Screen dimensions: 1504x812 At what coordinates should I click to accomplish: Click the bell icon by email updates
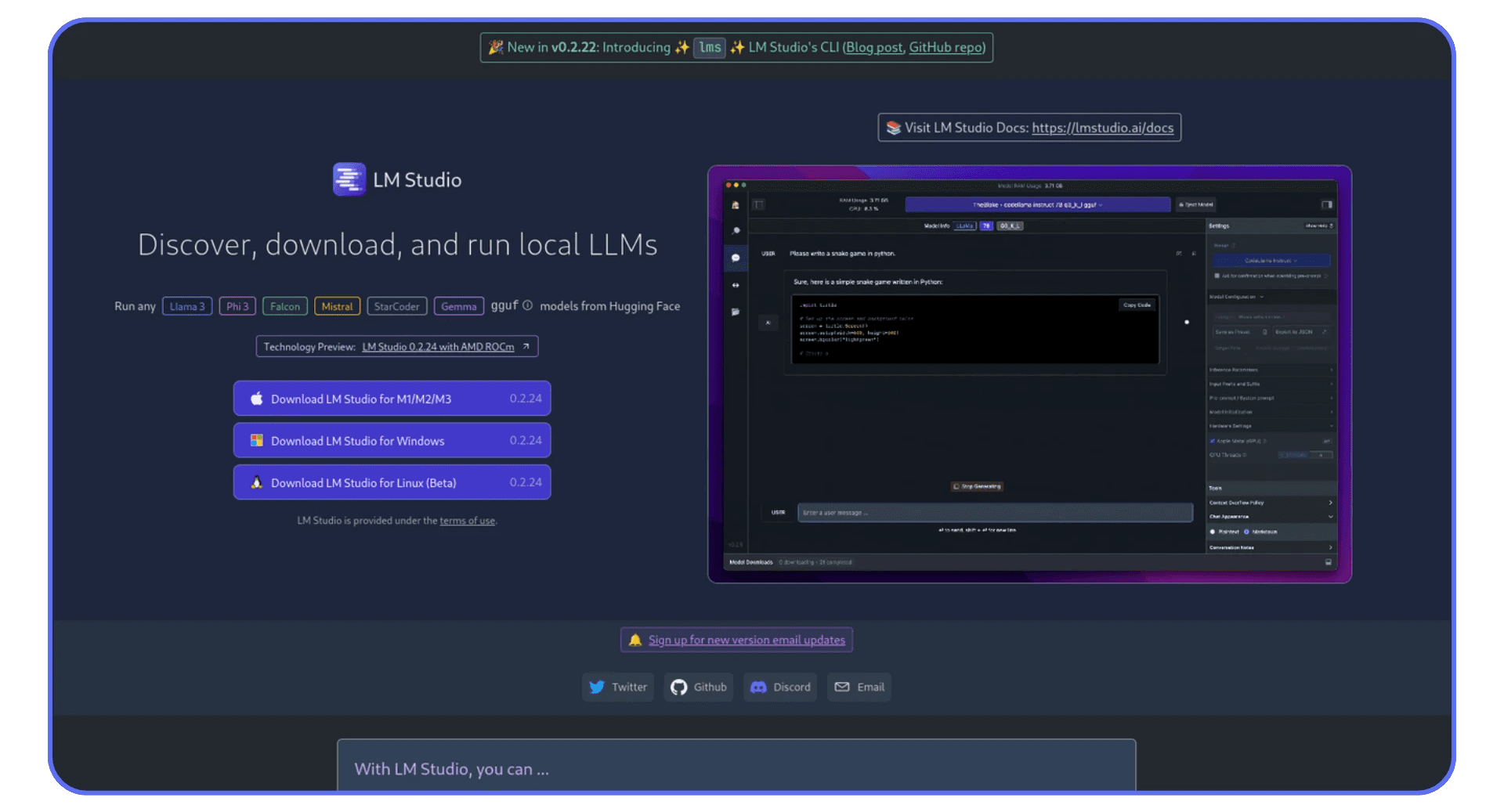pyautogui.click(x=635, y=640)
